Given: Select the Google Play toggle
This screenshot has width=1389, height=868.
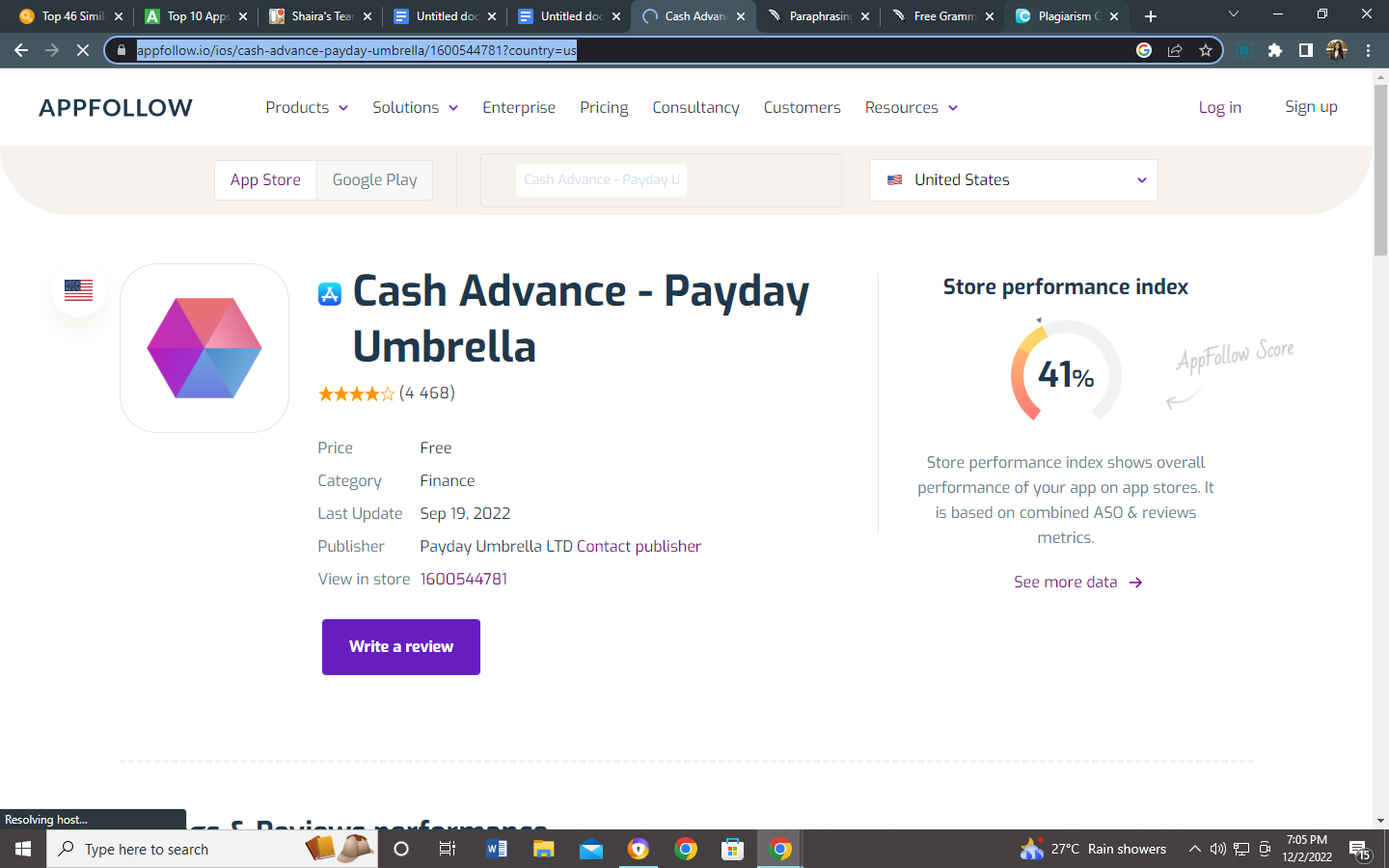Looking at the screenshot, I should click(374, 180).
